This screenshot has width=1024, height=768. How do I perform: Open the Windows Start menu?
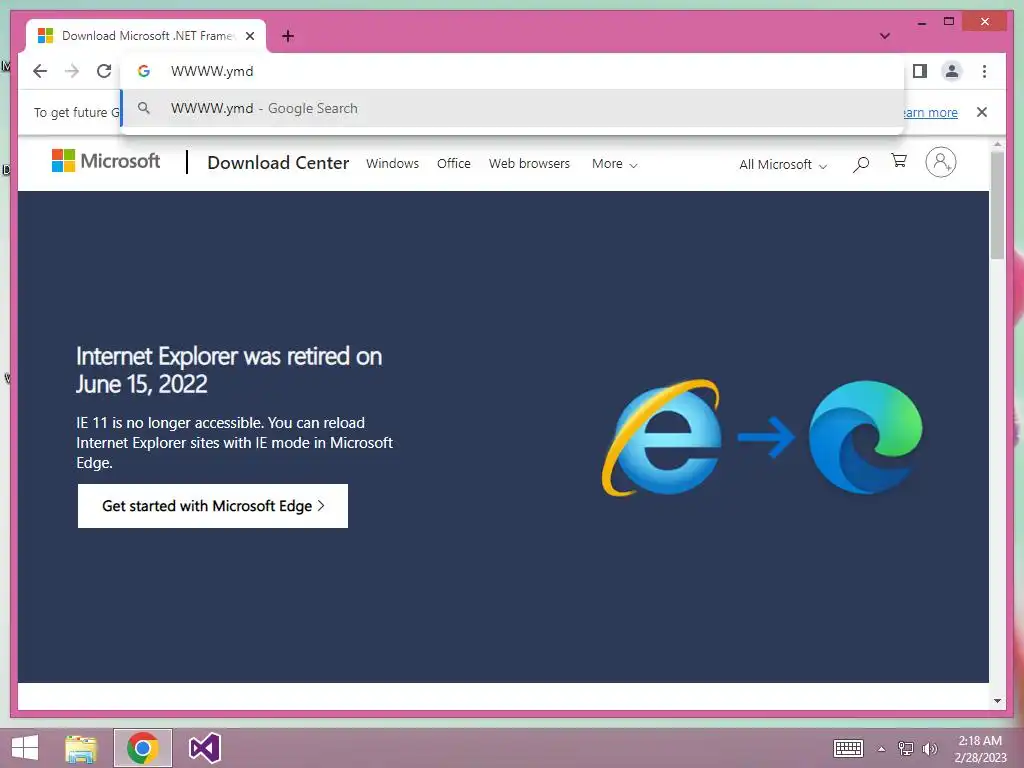pos(25,748)
